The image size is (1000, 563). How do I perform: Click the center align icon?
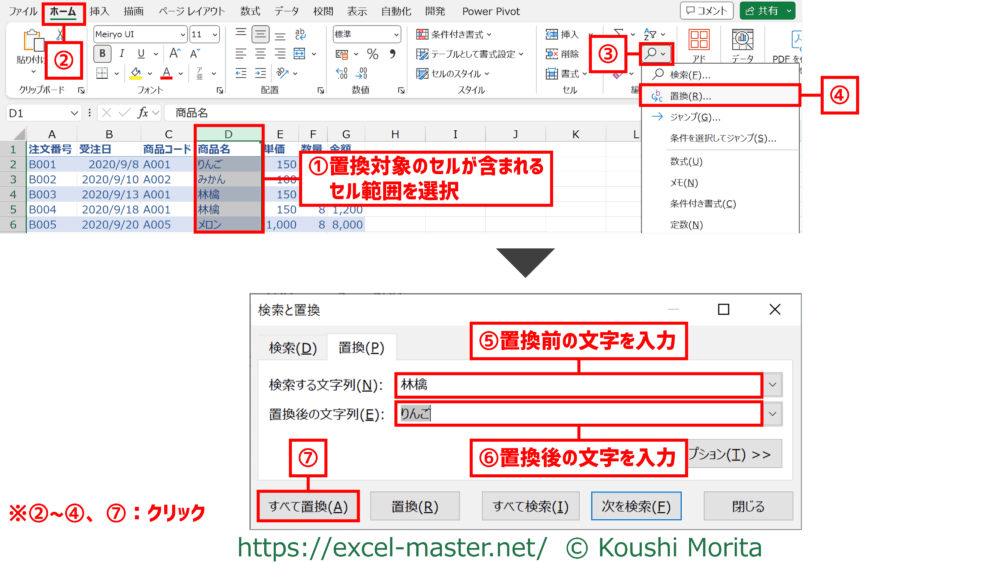(260, 54)
